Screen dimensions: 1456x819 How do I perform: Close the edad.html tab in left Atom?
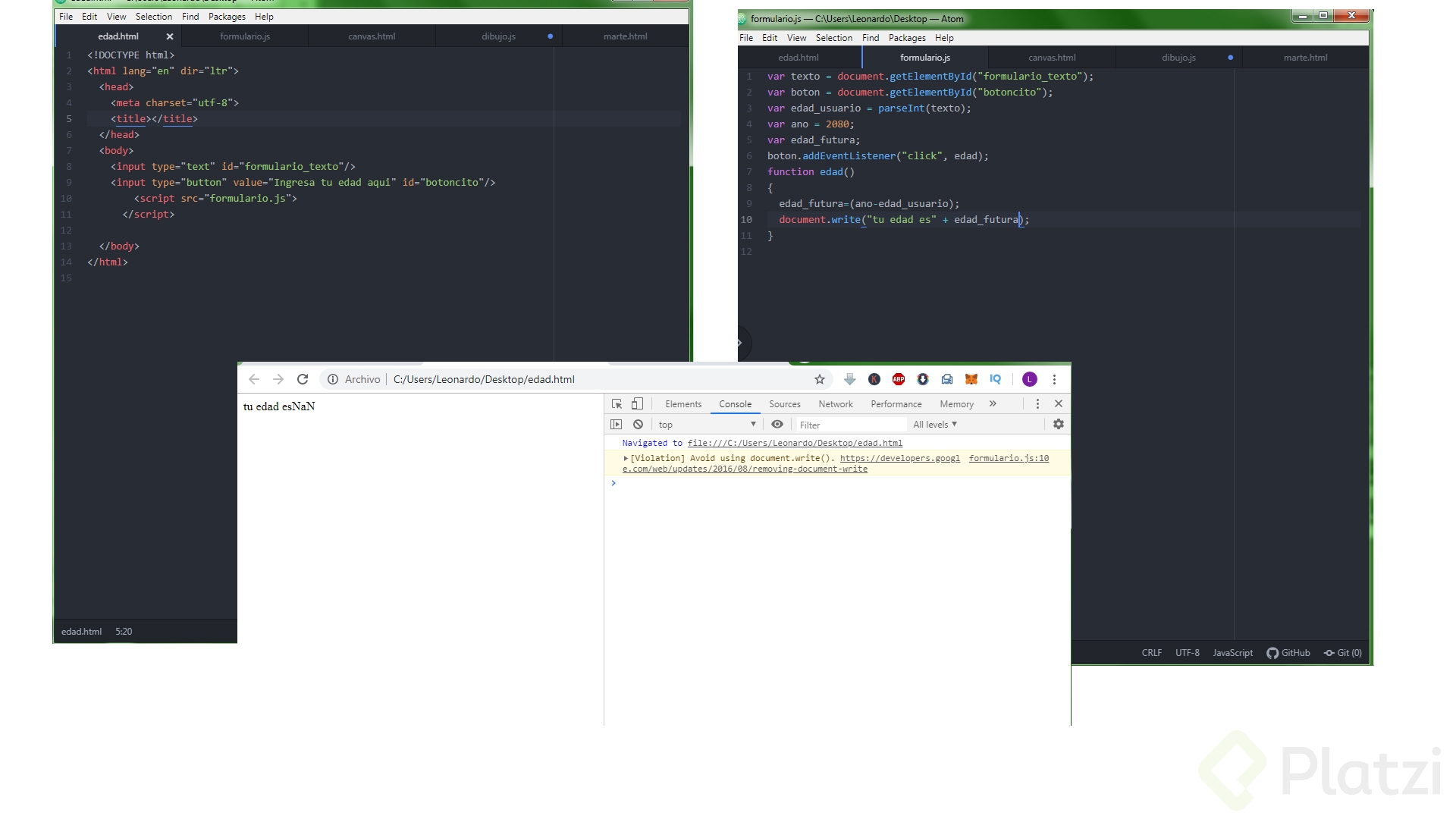click(x=170, y=36)
